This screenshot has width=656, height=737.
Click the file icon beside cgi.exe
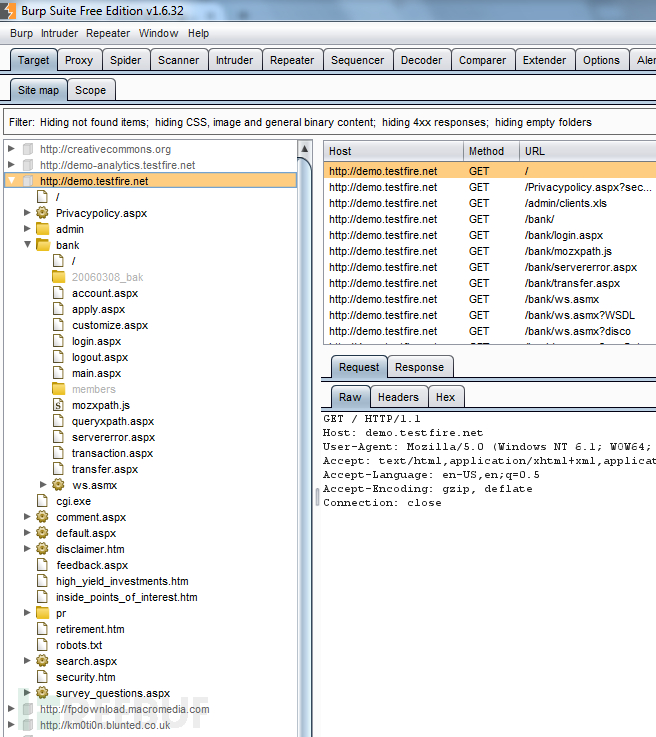[42, 501]
